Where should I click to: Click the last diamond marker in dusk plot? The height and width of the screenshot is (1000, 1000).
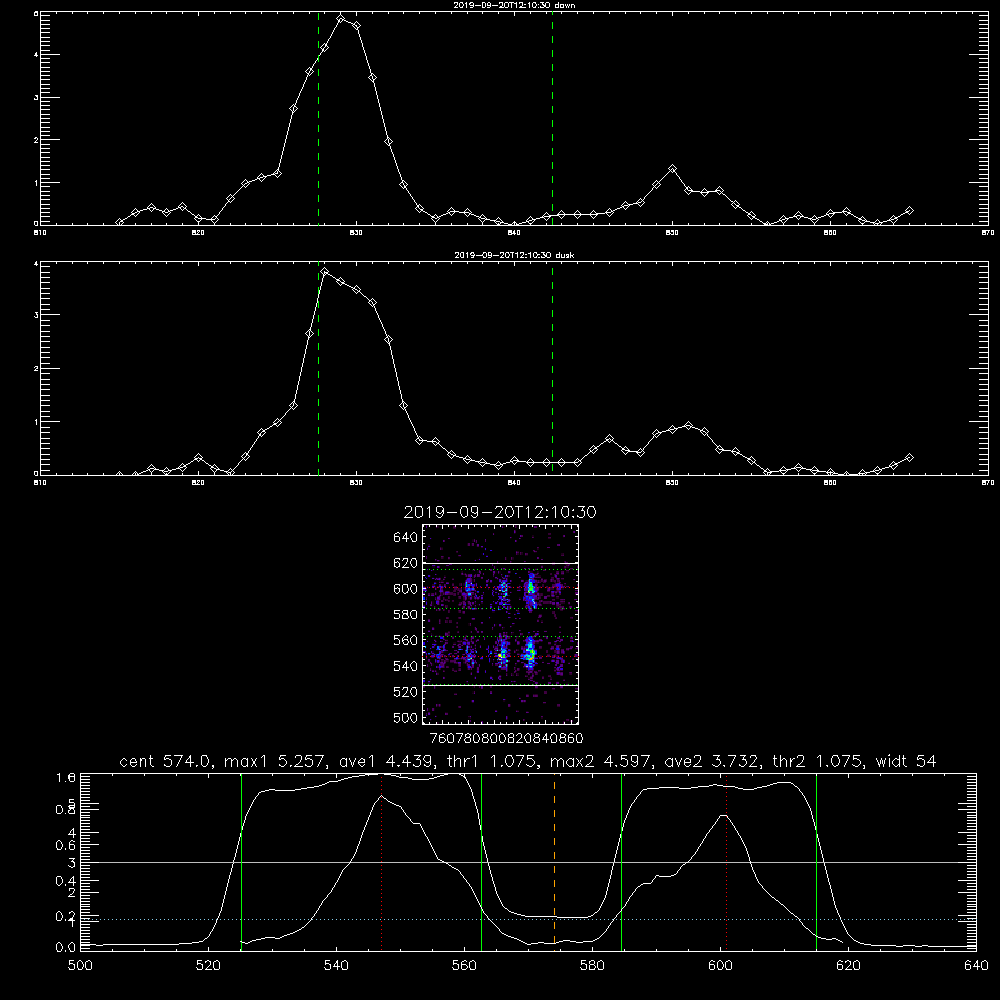click(x=909, y=457)
